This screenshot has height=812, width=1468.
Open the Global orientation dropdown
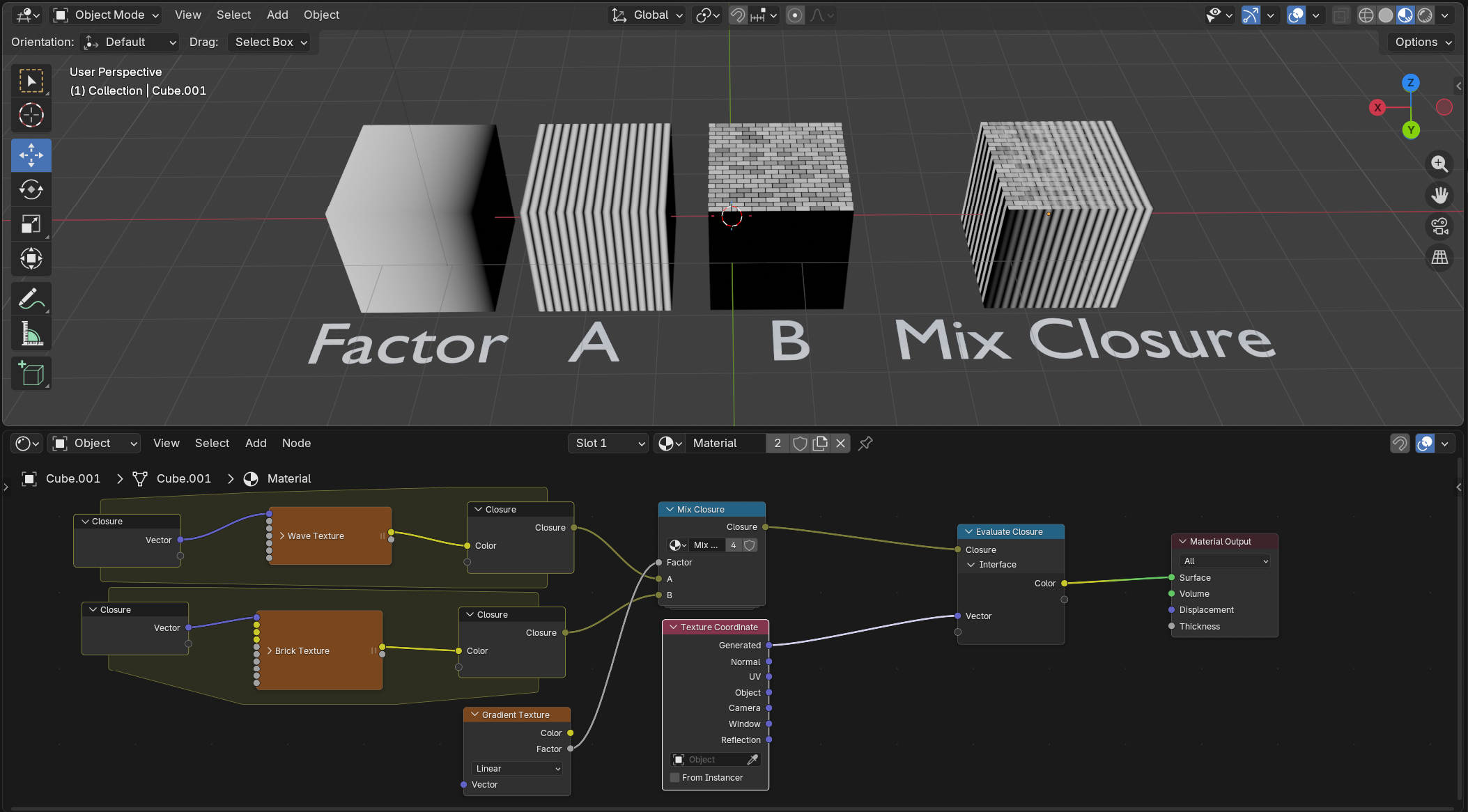[647, 15]
